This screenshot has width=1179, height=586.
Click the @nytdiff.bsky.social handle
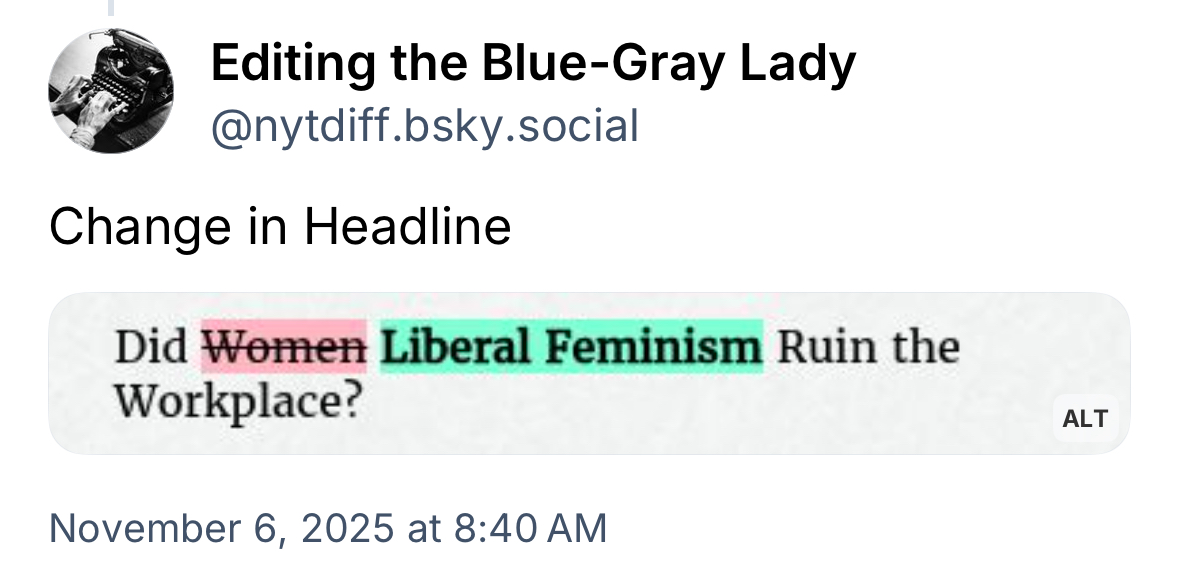point(424,127)
